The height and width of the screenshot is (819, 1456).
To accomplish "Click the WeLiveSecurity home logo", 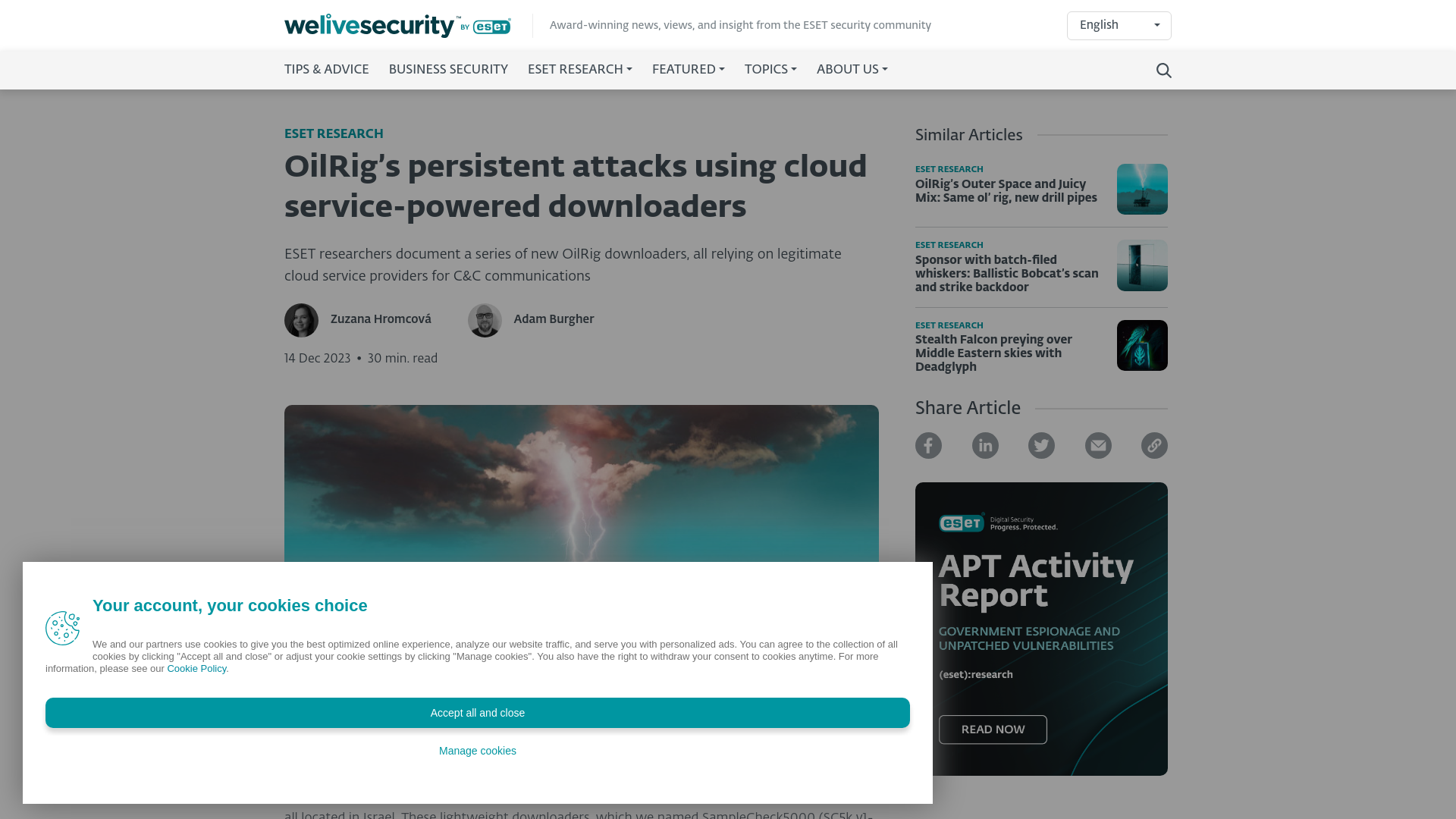I will pyautogui.click(x=398, y=25).
